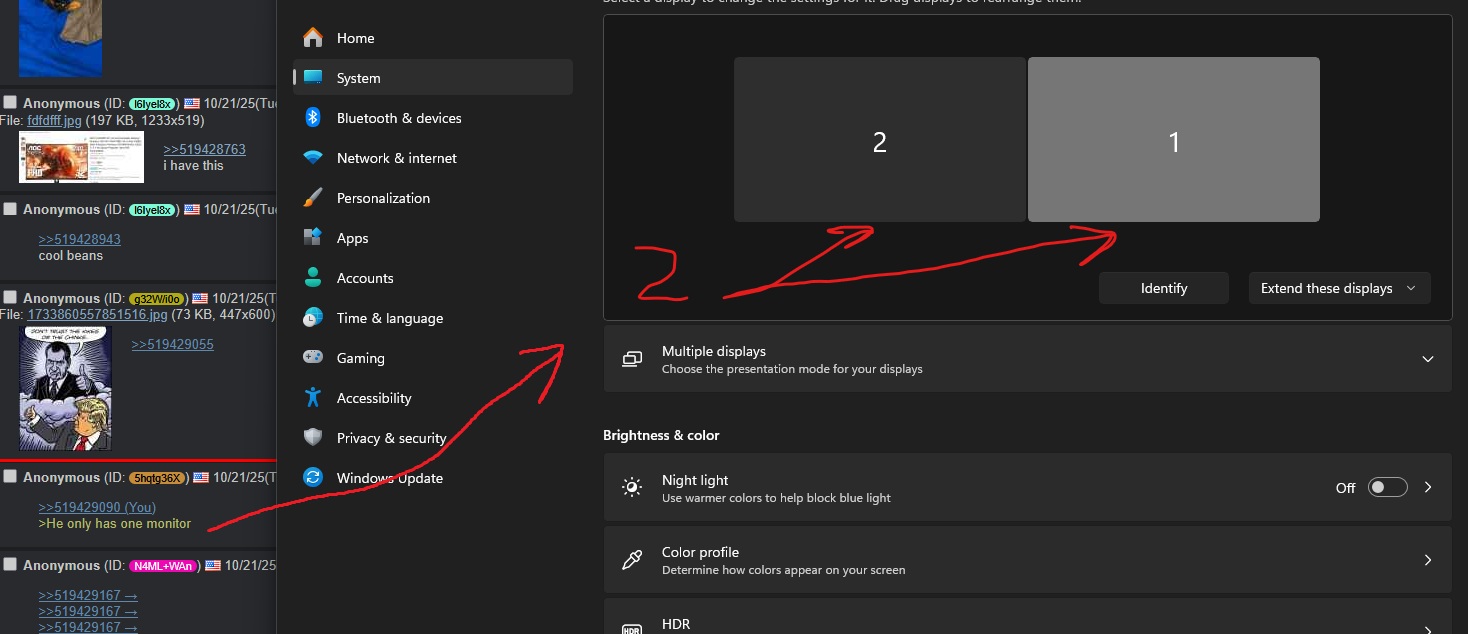Click poster ID g32Wi0o badge
This screenshot has height=634, width=1468.
156,298
